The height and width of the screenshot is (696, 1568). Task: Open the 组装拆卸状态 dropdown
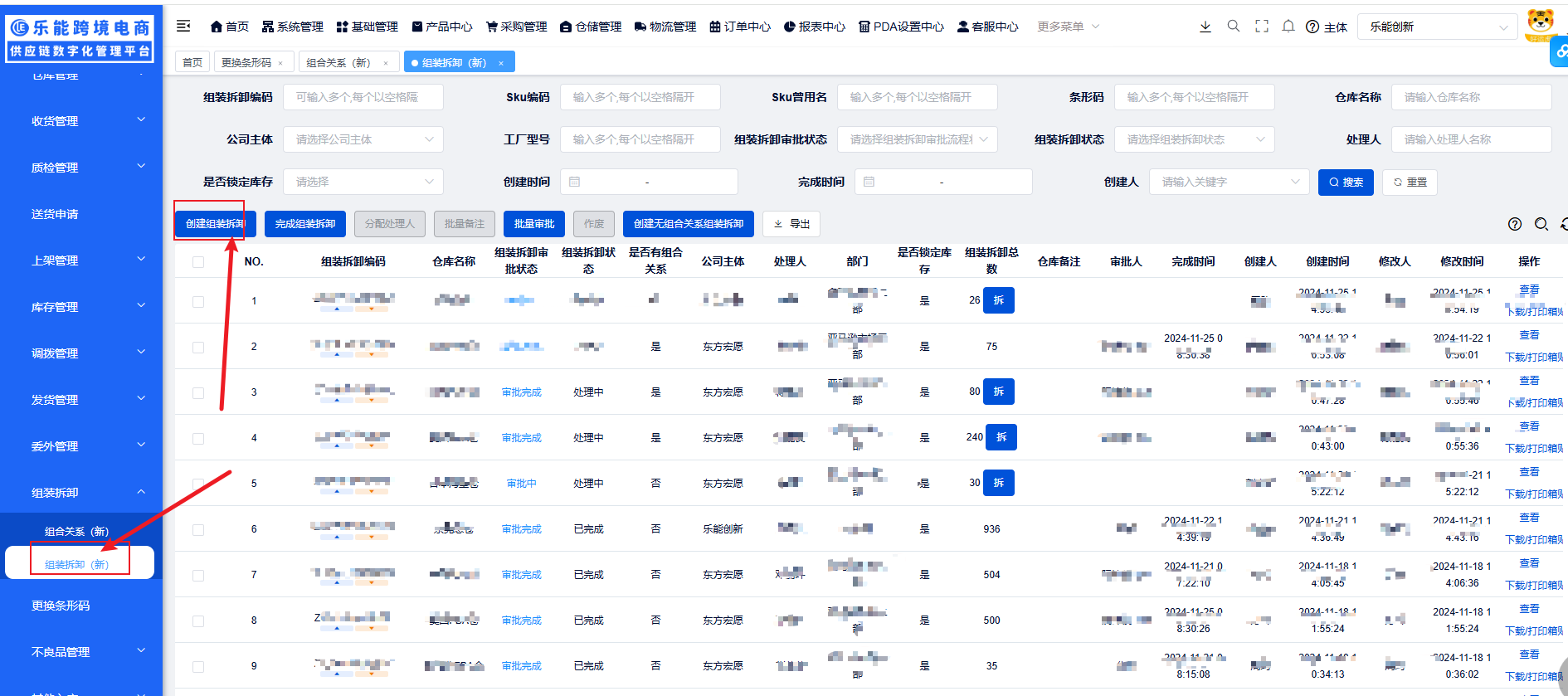(x=1195, y=139)
